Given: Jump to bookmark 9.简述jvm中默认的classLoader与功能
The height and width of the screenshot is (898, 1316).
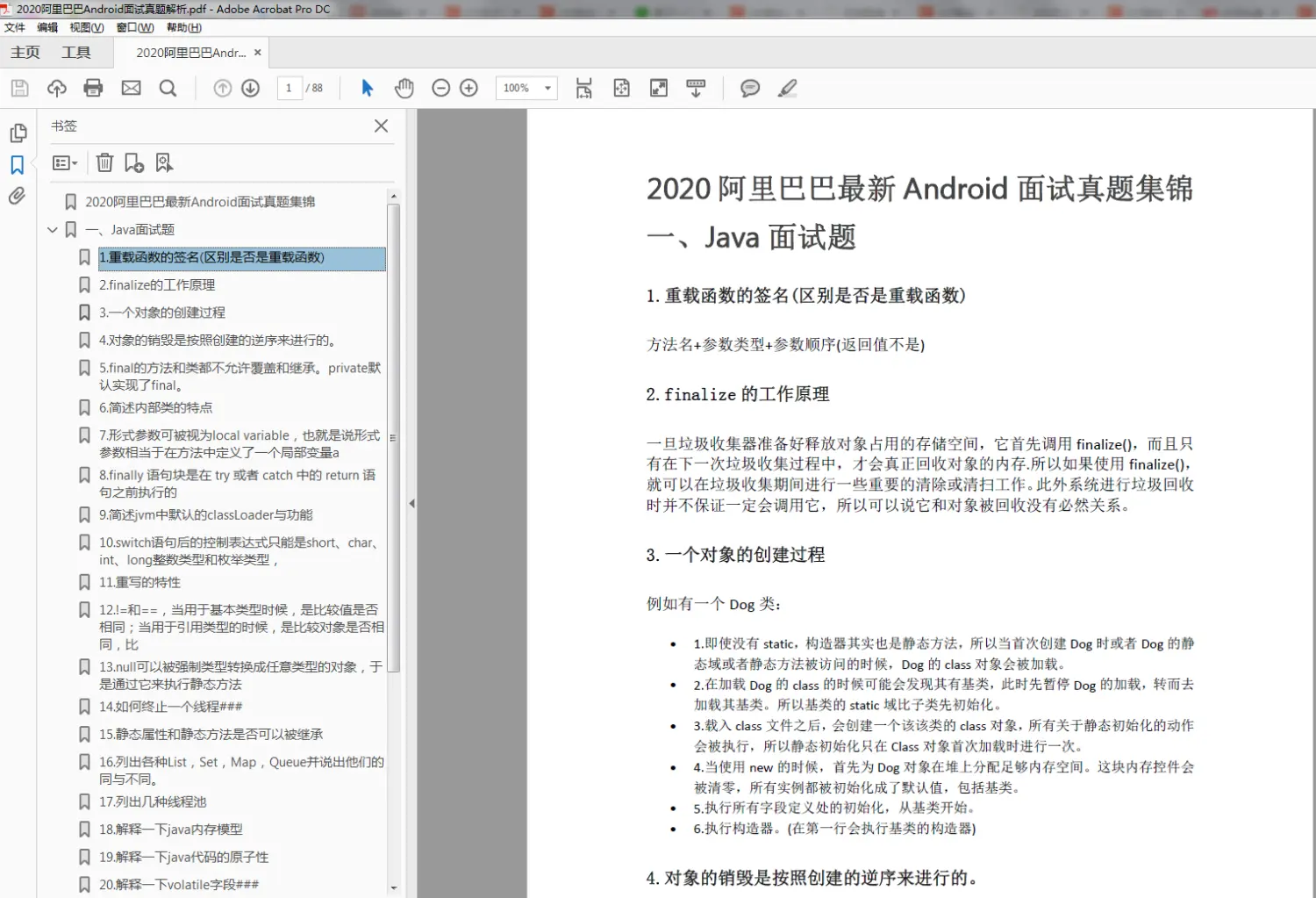Looking at the screenshot, I should pos(206,515).
